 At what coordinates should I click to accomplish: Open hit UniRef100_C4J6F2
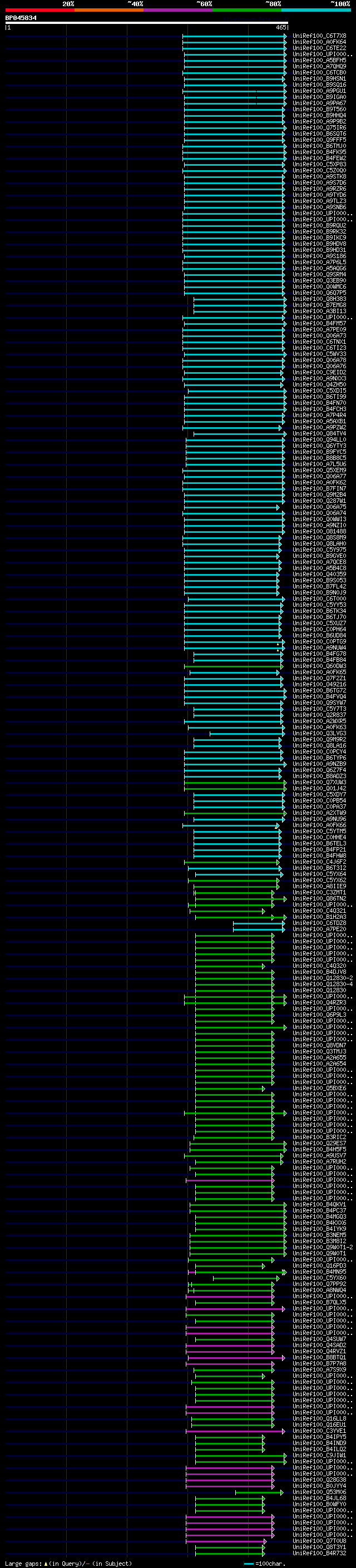[x=319, y=861]
